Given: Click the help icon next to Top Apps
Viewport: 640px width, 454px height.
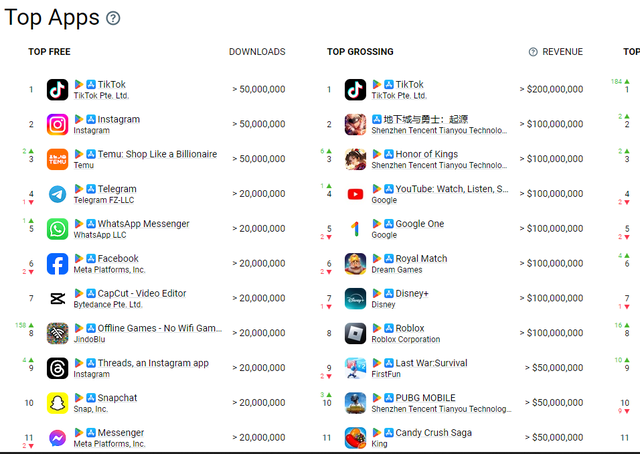Looking at the screenshot, I should tap(114, 18).
